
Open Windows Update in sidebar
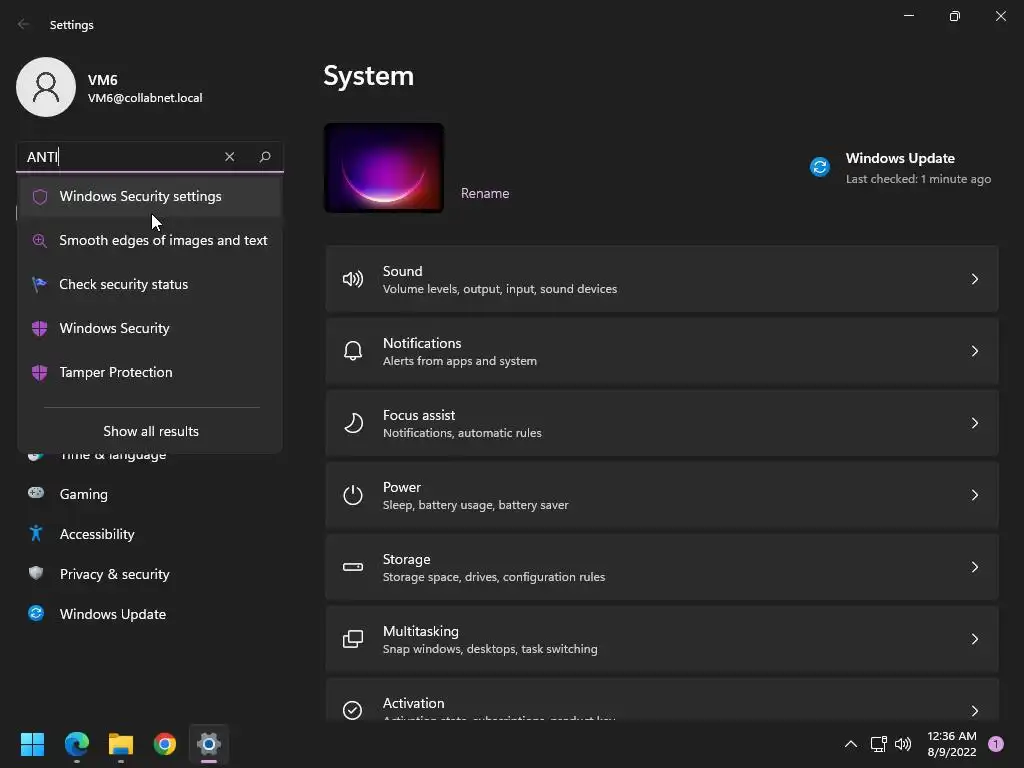[x=112, y=614]
